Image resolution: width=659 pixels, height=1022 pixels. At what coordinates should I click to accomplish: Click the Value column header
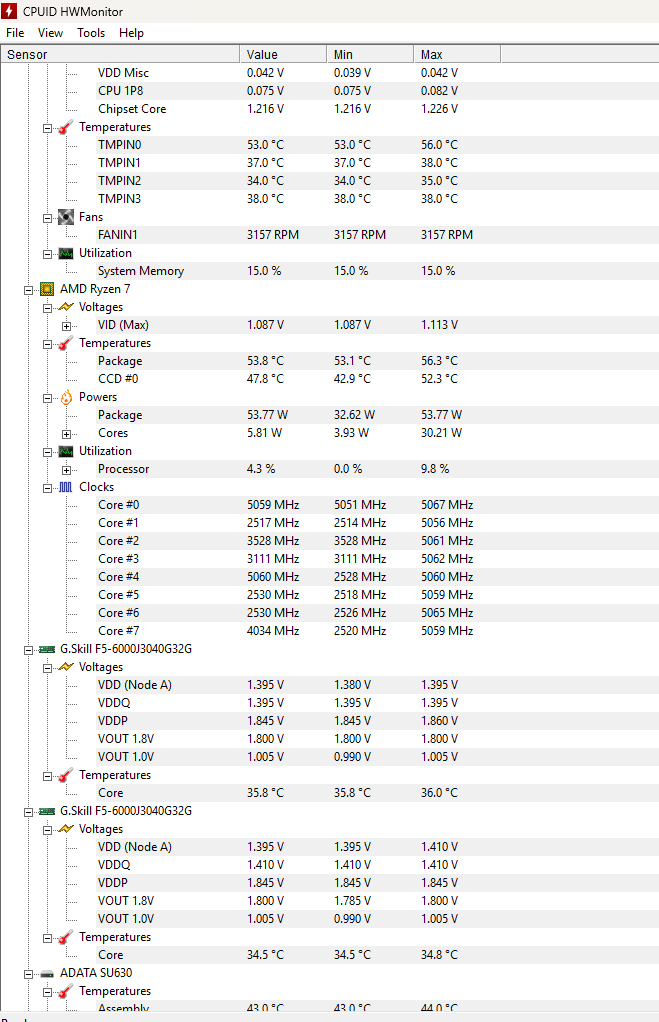[x=262, y=54]
